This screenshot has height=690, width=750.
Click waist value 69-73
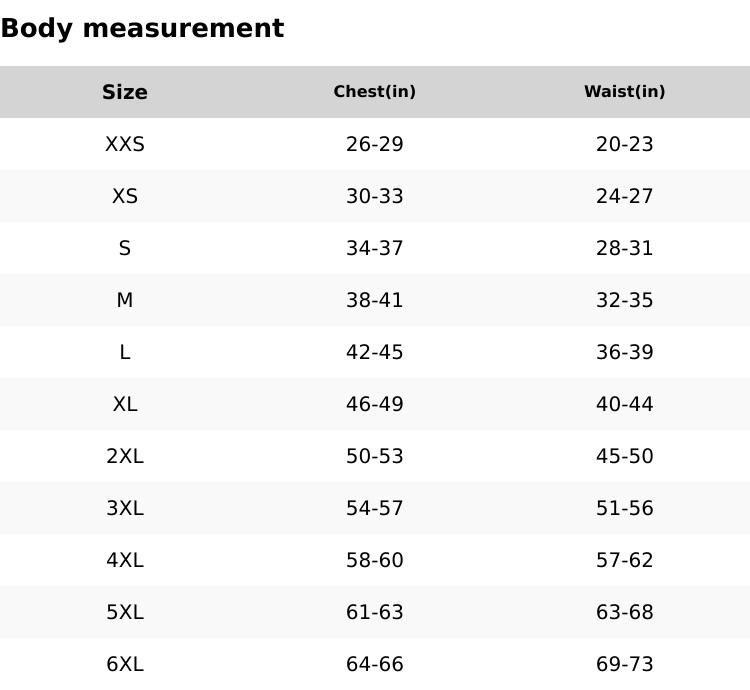(x=625, y=664)
